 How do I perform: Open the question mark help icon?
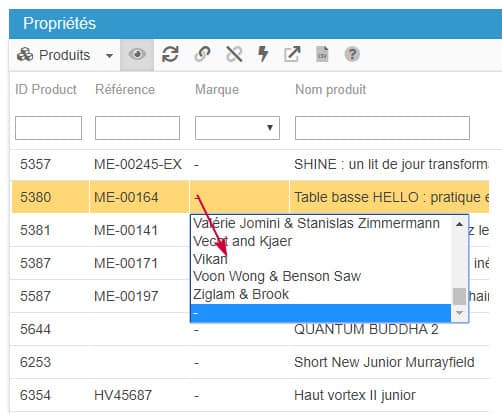[x=352, y=54]
